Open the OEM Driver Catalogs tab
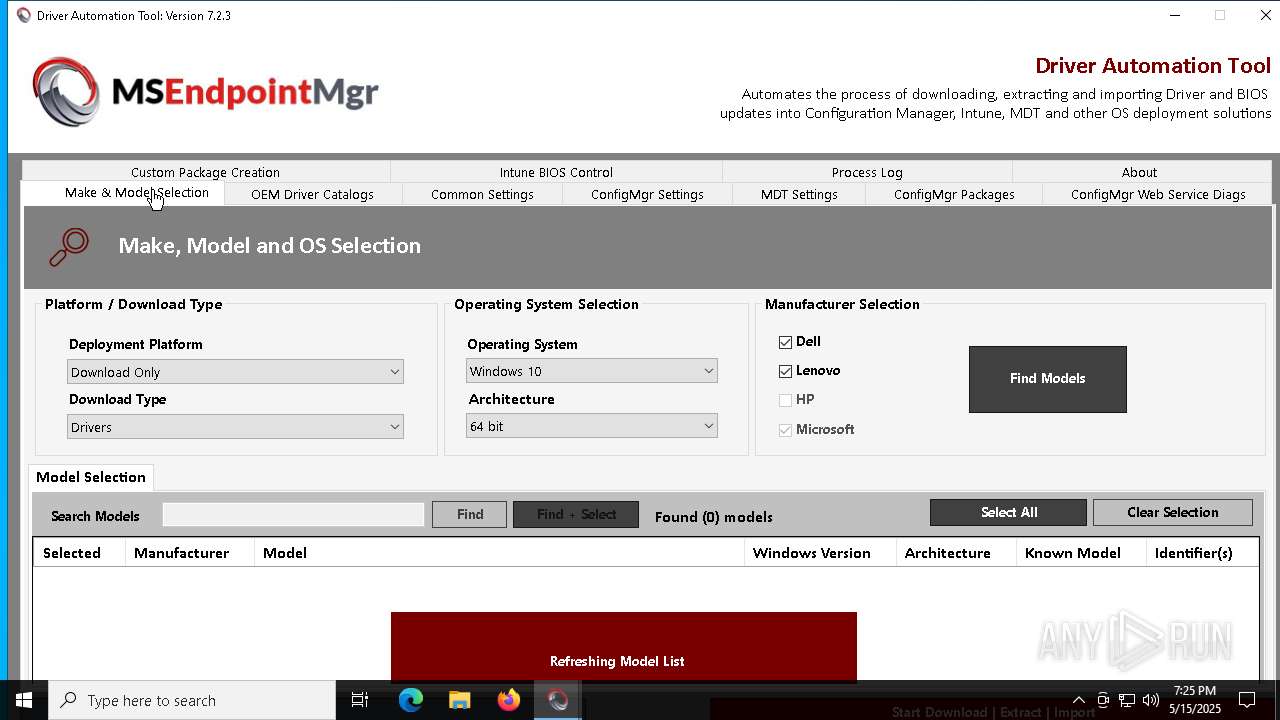Image resolution: width=1280 pixels, height=720 pixels. click(312, 194)
